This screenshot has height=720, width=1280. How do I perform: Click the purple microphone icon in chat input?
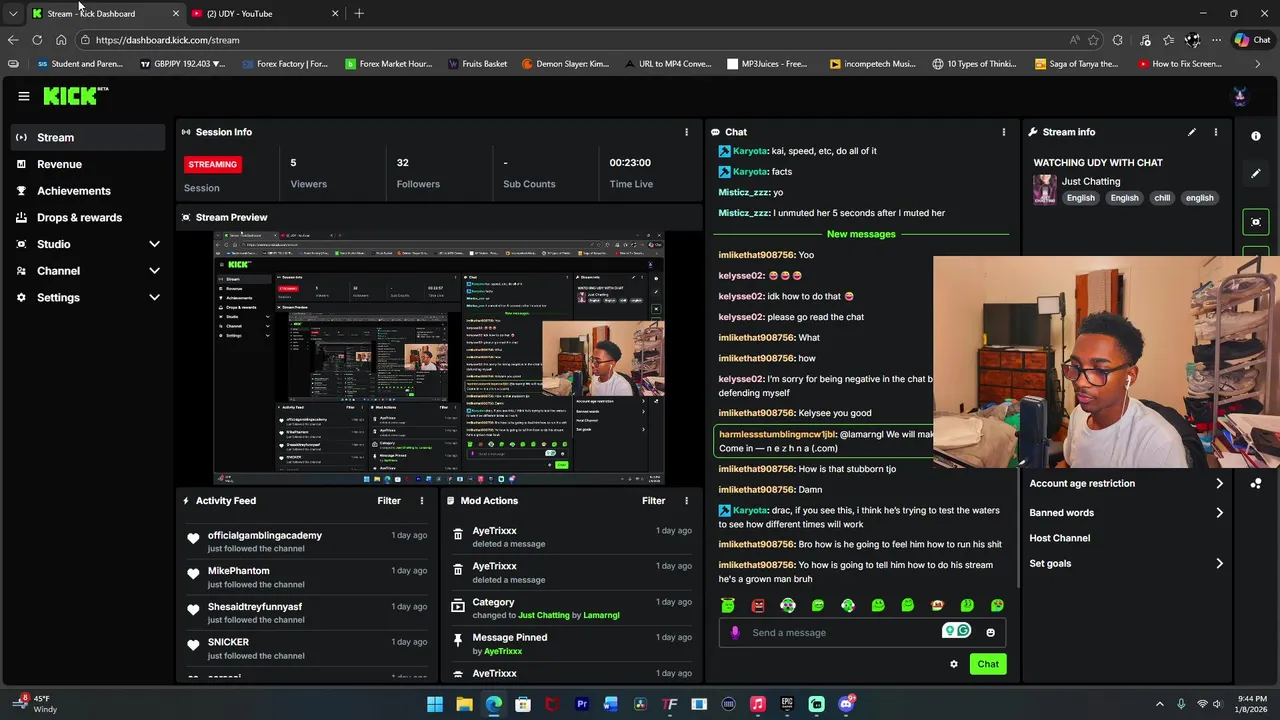(735, 632)
